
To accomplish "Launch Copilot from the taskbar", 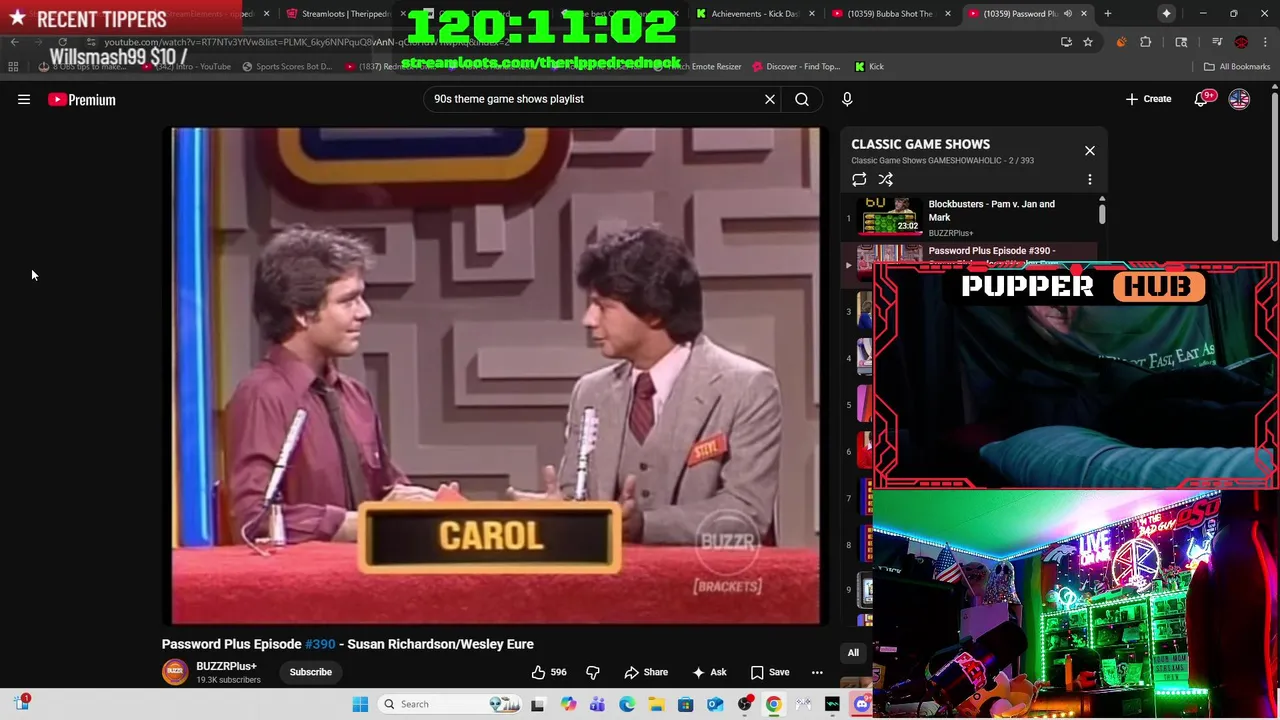I will click(x=568, y=704).
